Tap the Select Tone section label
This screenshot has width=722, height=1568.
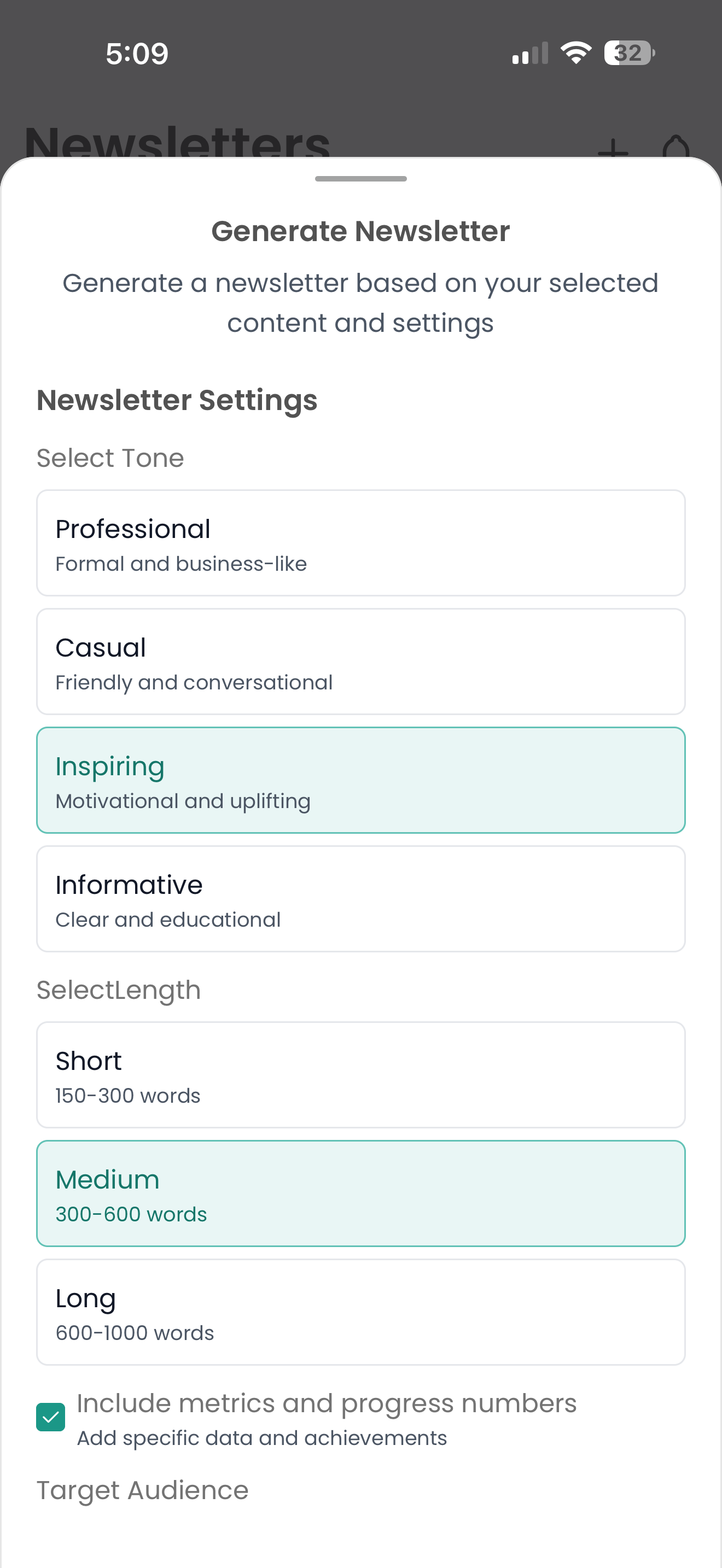(111, 457)
